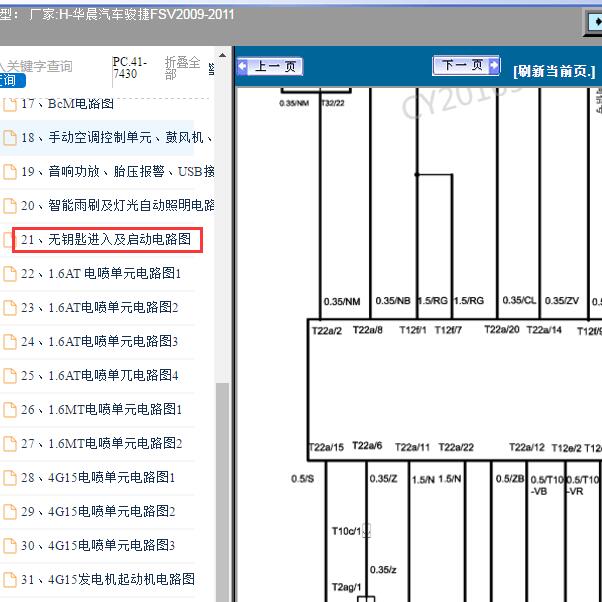The height and width of the screenshot is (602, 602).
Task: Click wire label 0.35/NB in diagram
Action: coord(393,301)
